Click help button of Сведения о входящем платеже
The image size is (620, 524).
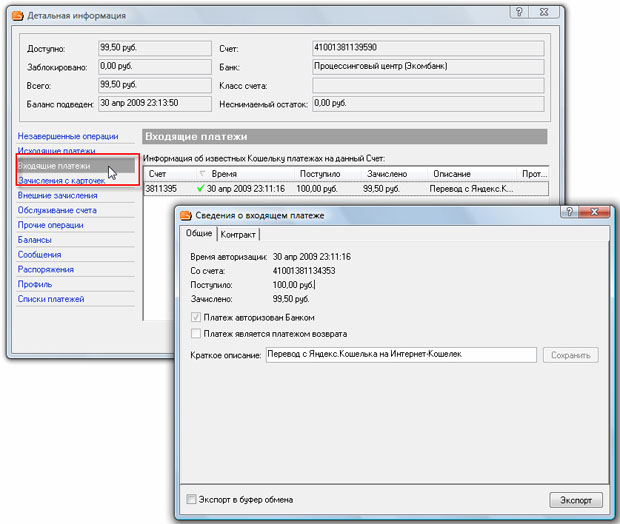[569, 212]
